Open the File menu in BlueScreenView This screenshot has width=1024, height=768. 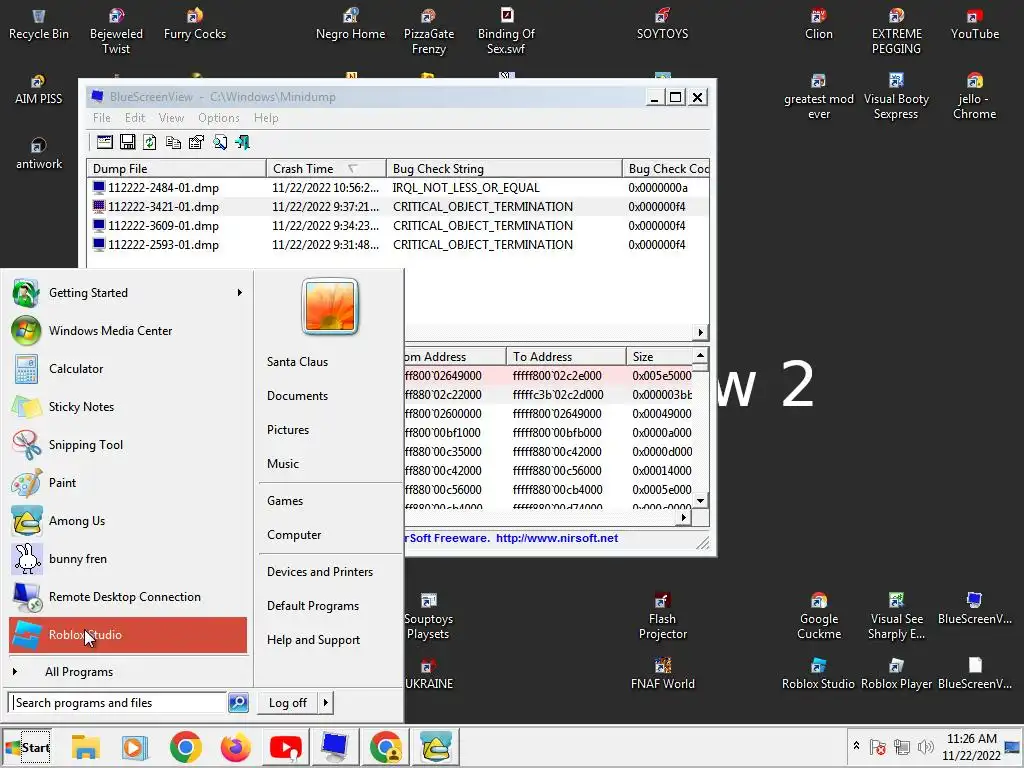pos(101,118)
